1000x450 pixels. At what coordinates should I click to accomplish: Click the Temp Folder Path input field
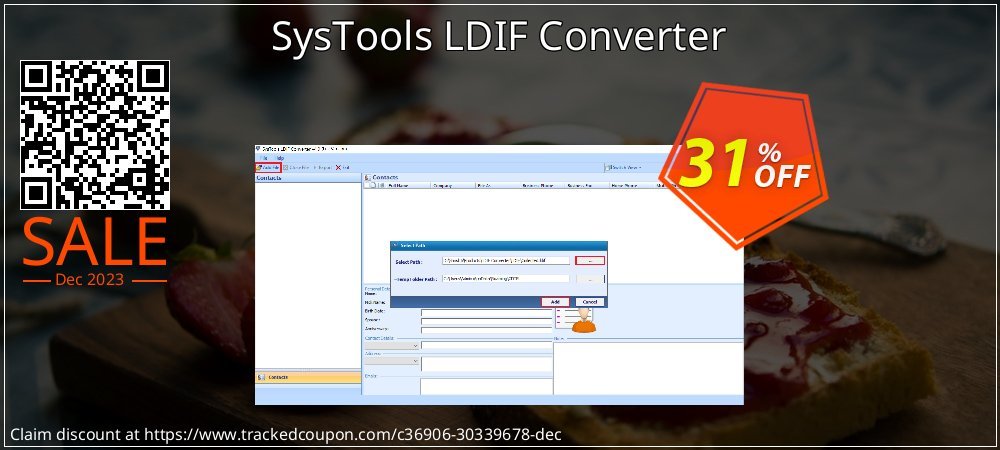click(x=505, y=279)
